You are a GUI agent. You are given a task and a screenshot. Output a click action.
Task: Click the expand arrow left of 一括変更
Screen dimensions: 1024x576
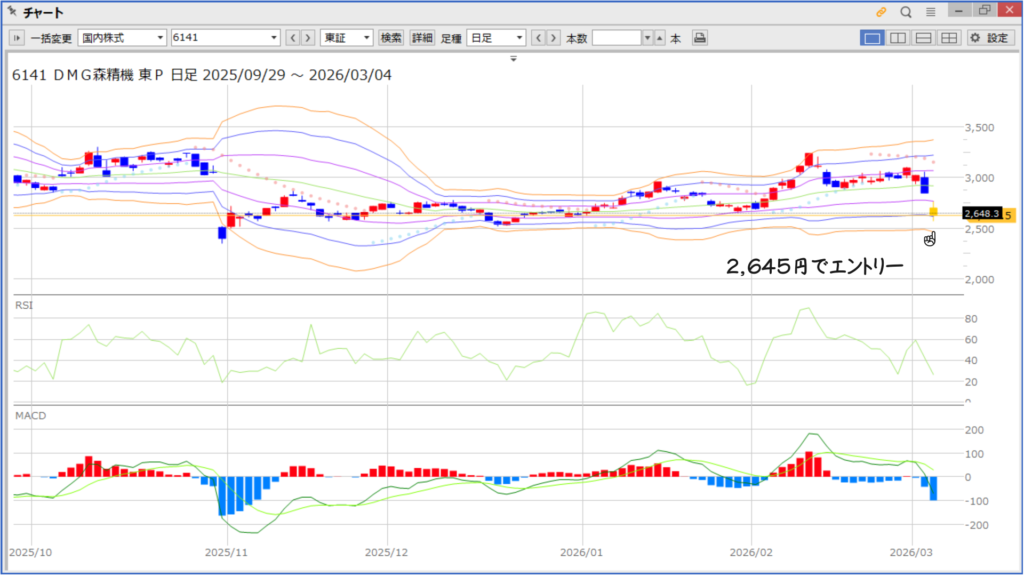(17, 38)
